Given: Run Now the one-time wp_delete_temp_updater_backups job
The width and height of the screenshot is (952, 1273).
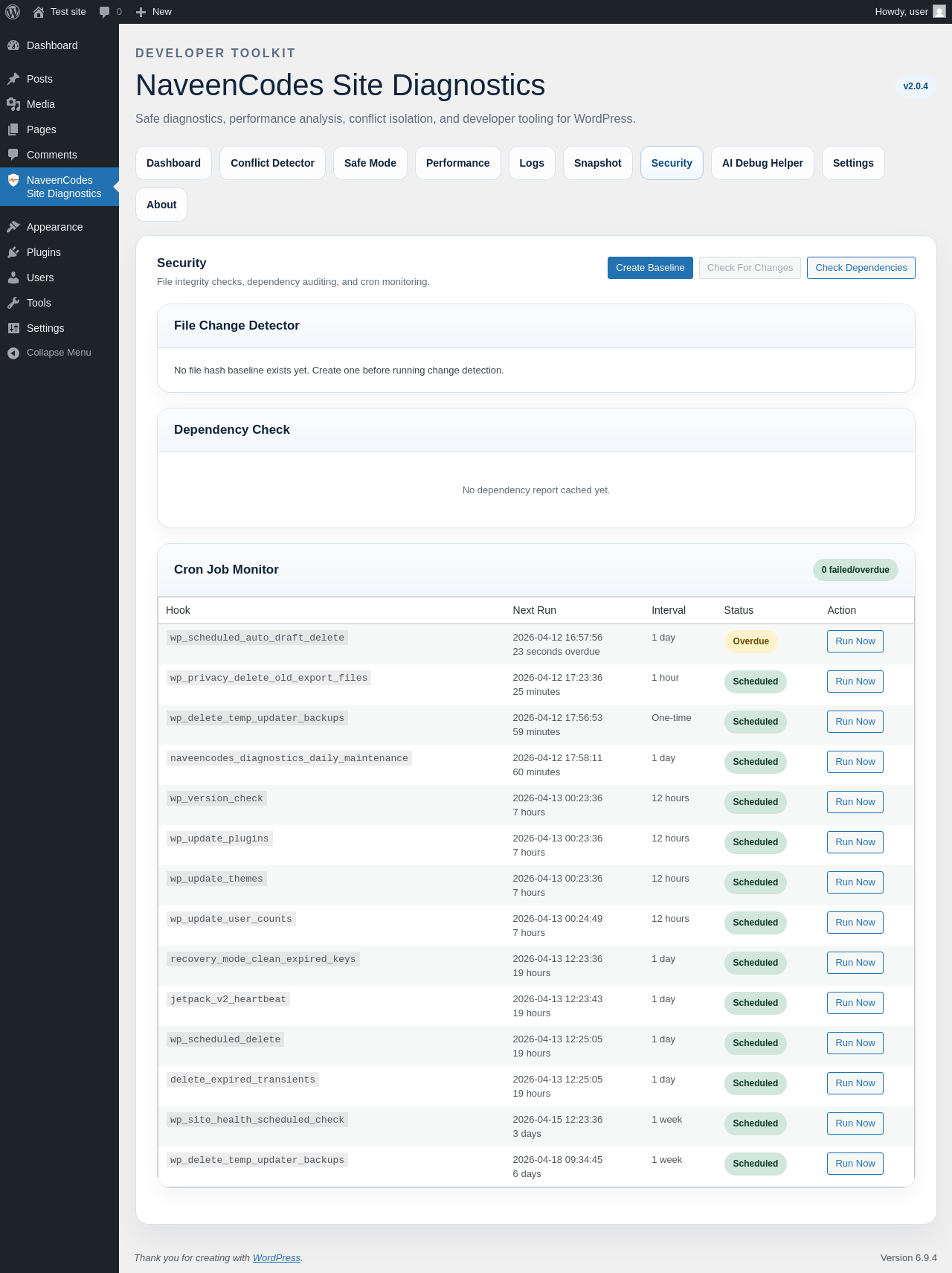Looking at the screenshot, I should coord(855,722).
